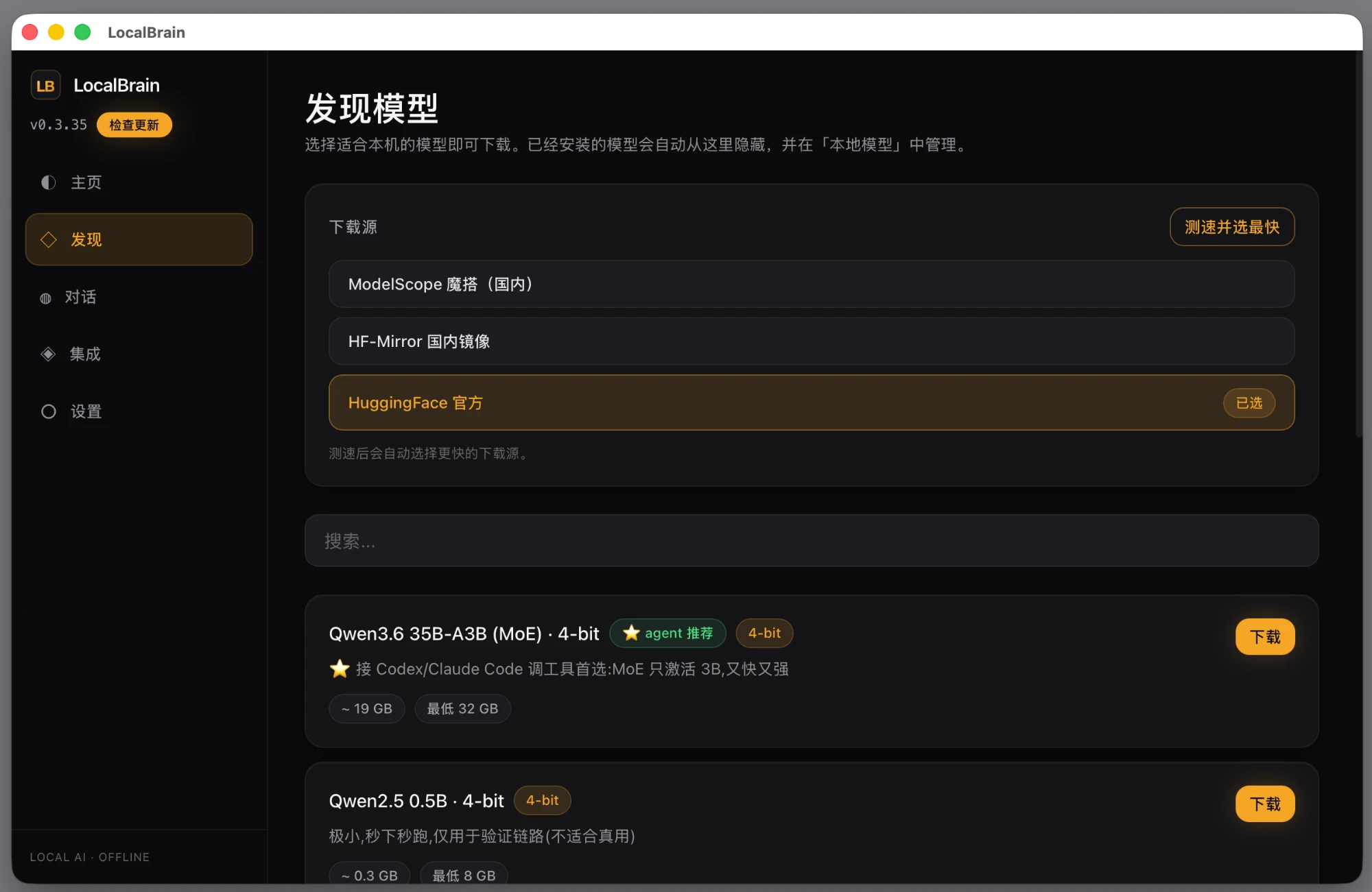Open the 对话 page

tap(139, 297)
